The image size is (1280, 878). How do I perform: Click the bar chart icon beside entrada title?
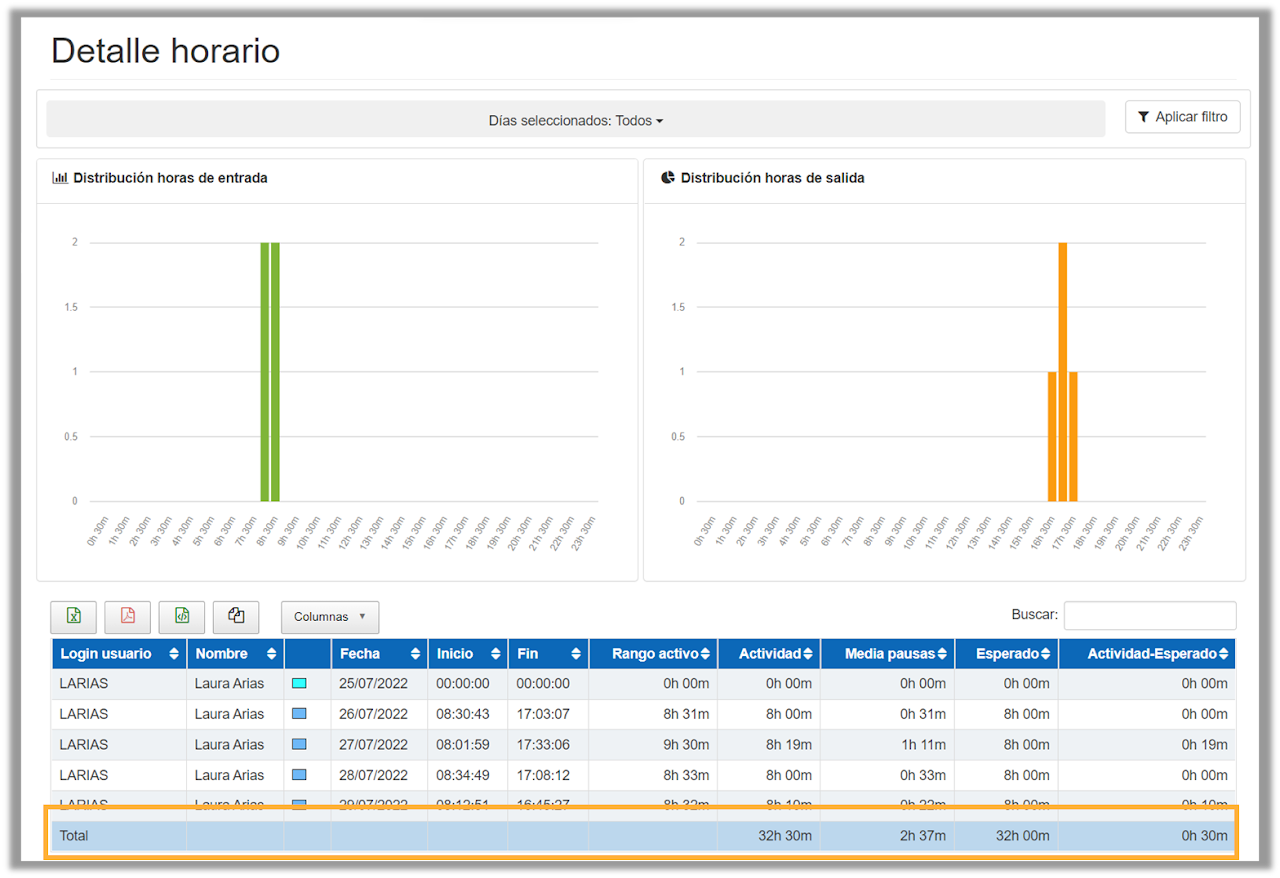(x=60, y=178)
